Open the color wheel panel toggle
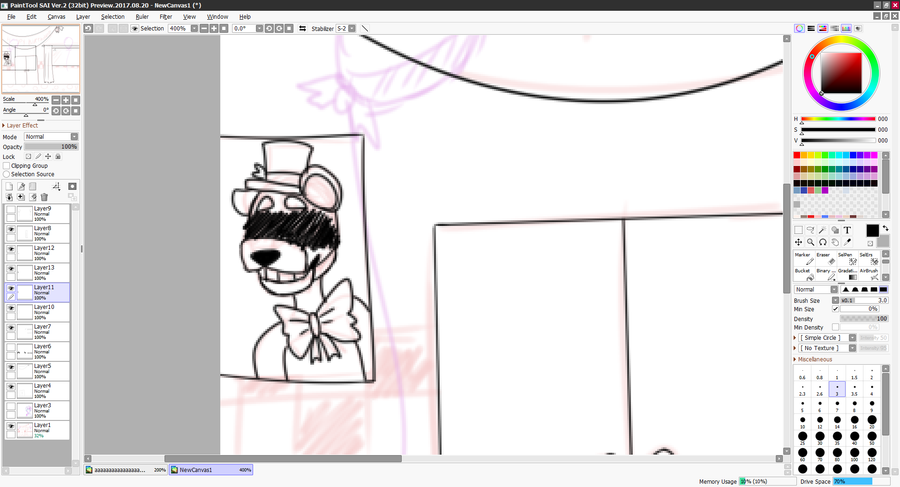The width and height of the screenshot is (900, 487). tap(799, 28)
